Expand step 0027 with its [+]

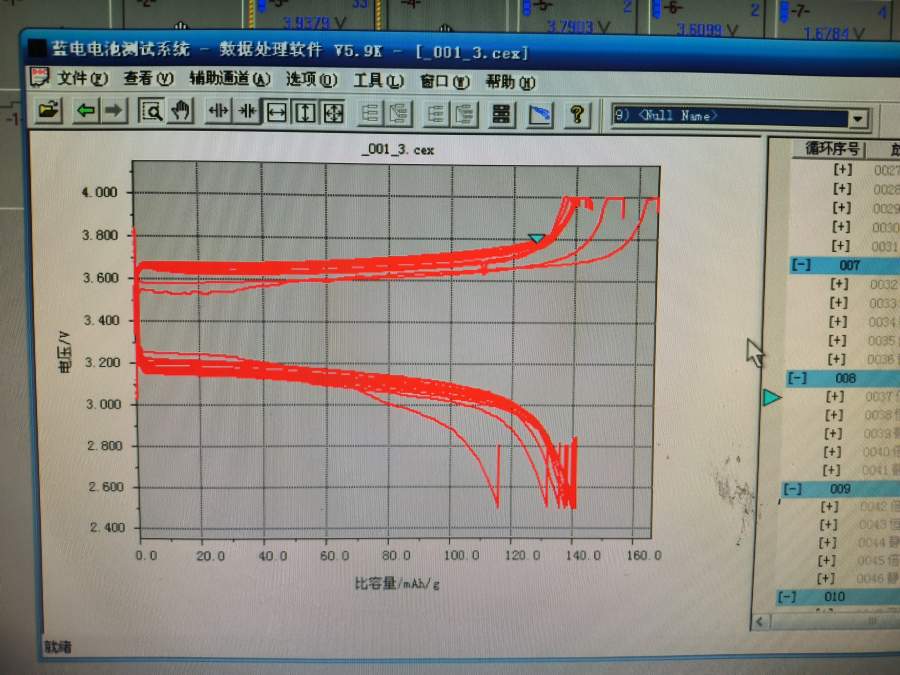843,169
